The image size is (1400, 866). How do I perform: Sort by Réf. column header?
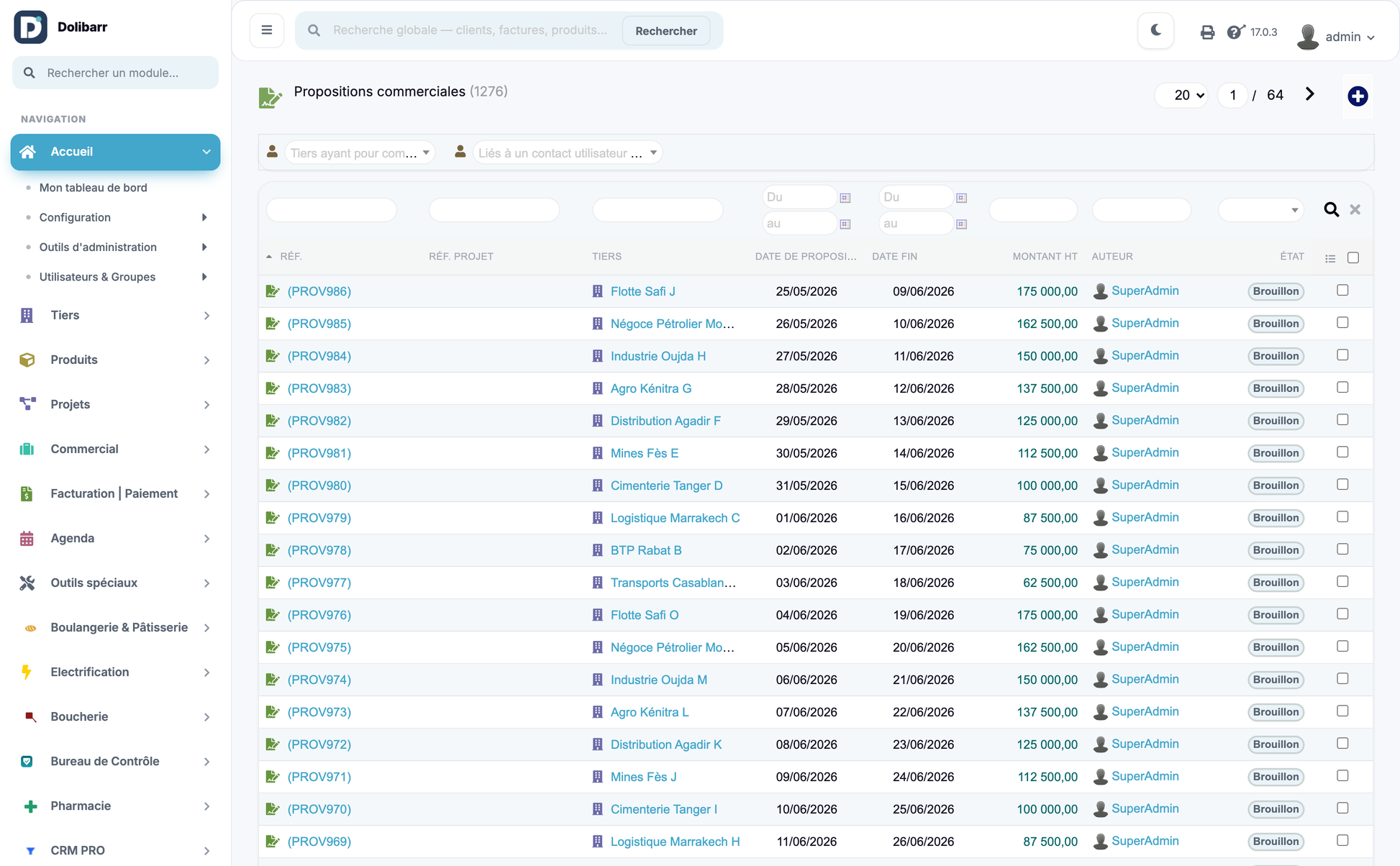pos(291,256)
